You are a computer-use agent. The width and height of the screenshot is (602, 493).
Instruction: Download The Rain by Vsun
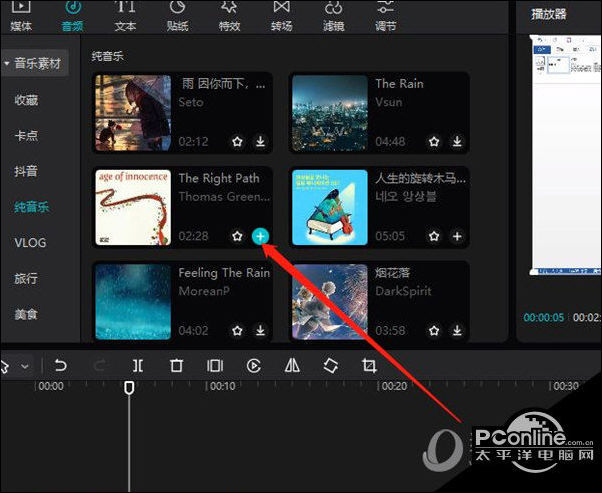(x=457, y=142)
